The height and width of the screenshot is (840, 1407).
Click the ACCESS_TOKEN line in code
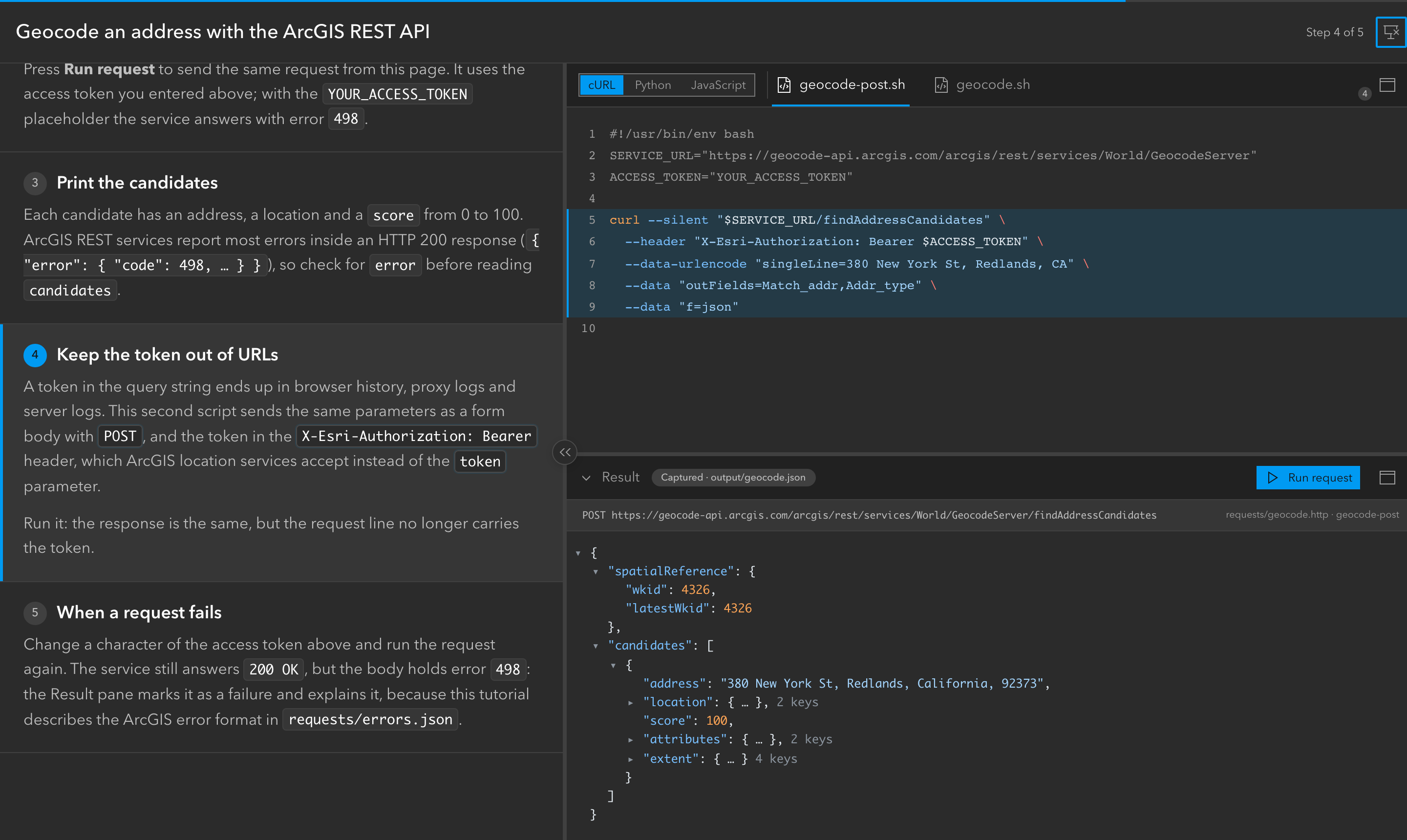pos(730,177)
